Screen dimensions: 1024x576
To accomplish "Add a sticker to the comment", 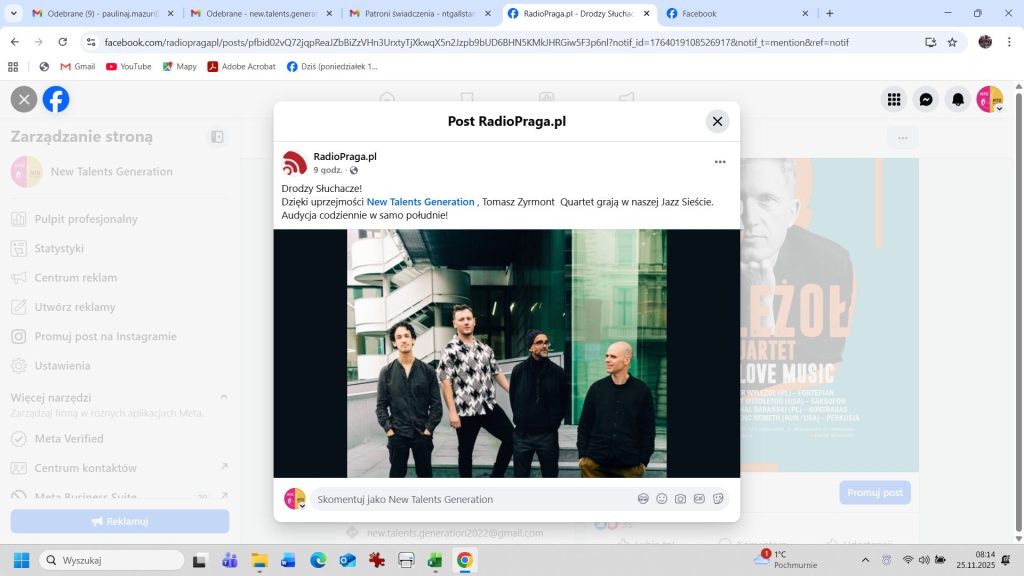I will [718, 499].
